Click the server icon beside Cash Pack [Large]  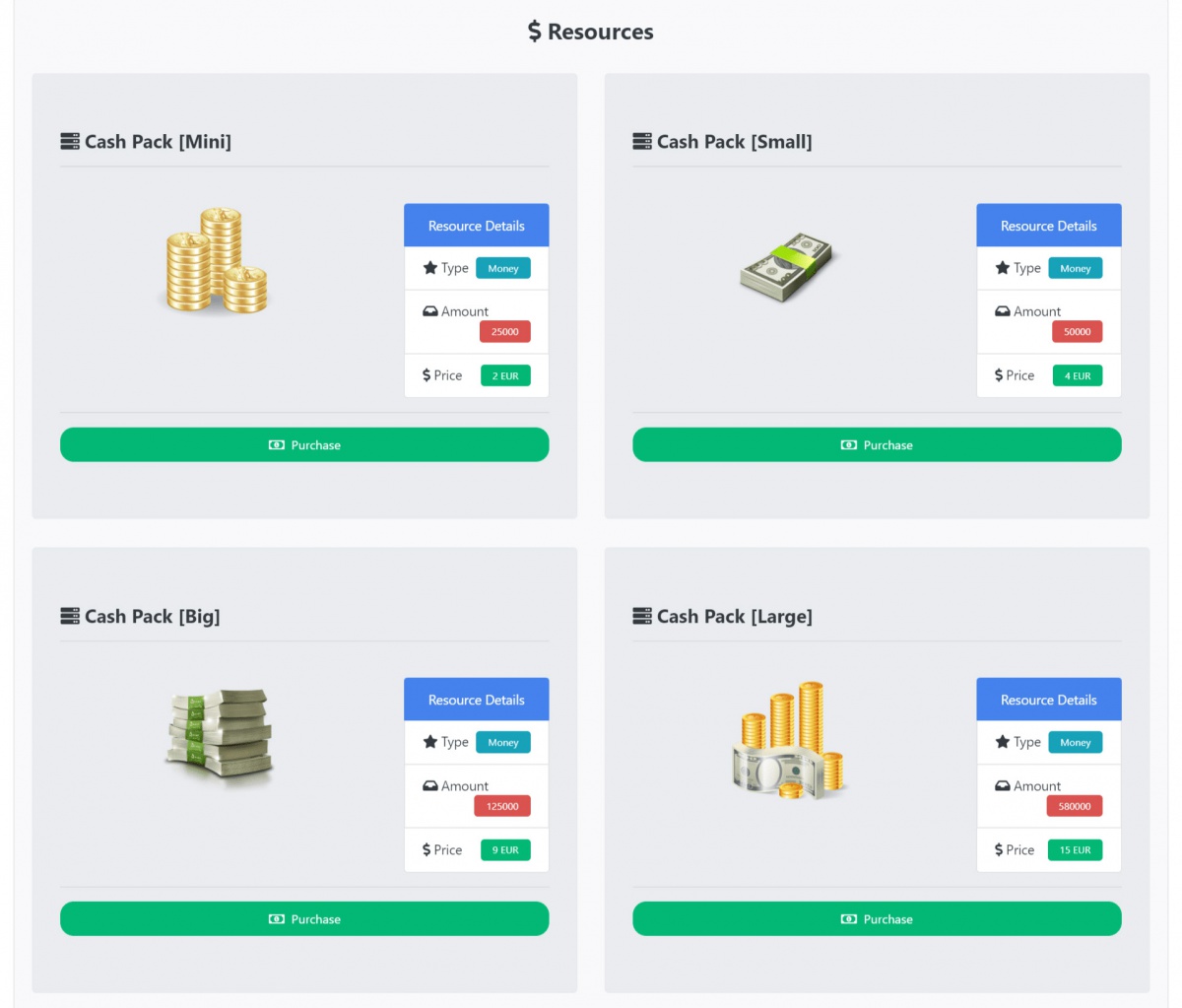click(x=642, y=617)
